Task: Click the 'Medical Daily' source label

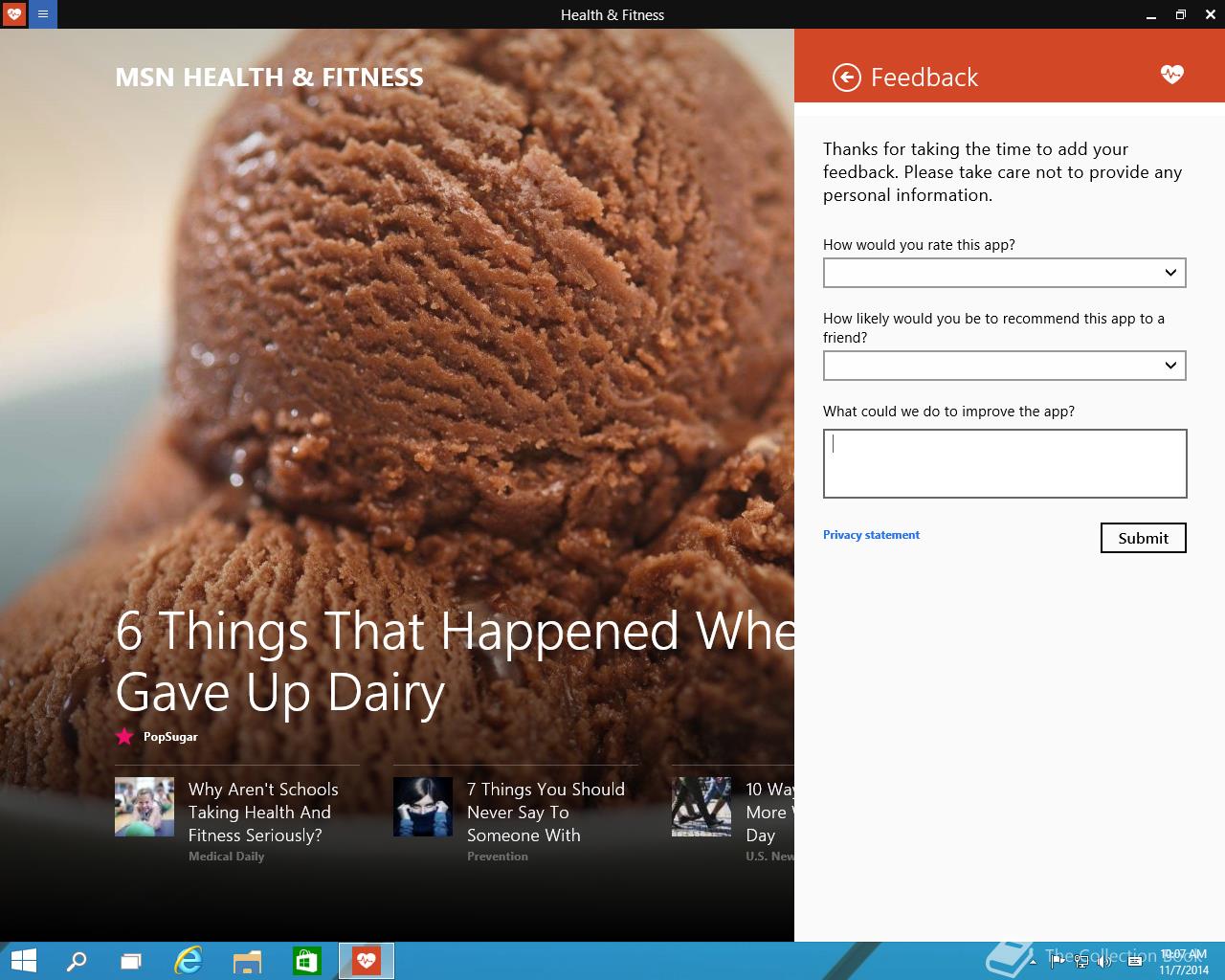Action: click(226, 857)
